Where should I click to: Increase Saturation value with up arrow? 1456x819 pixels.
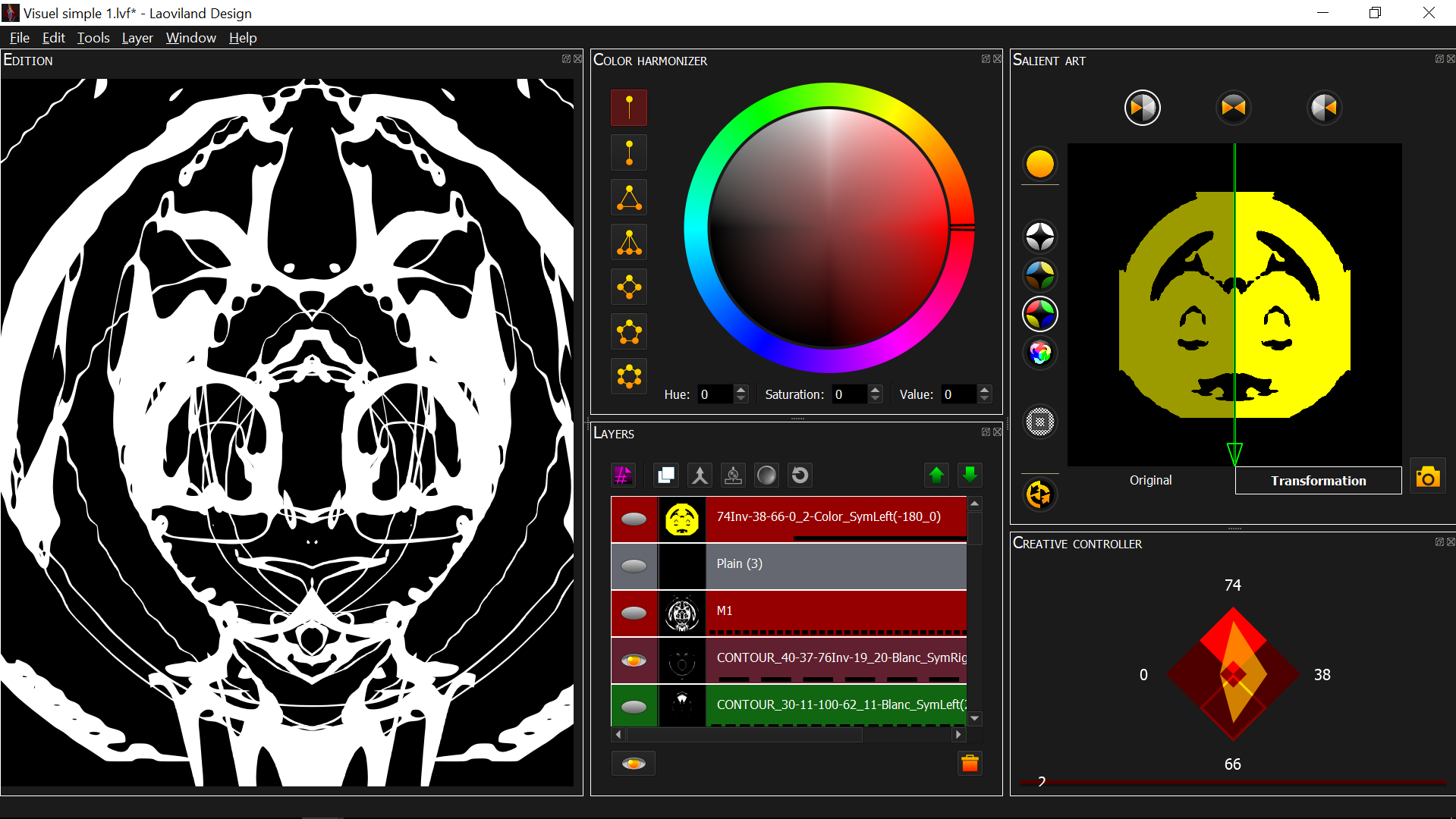(875, 390)
